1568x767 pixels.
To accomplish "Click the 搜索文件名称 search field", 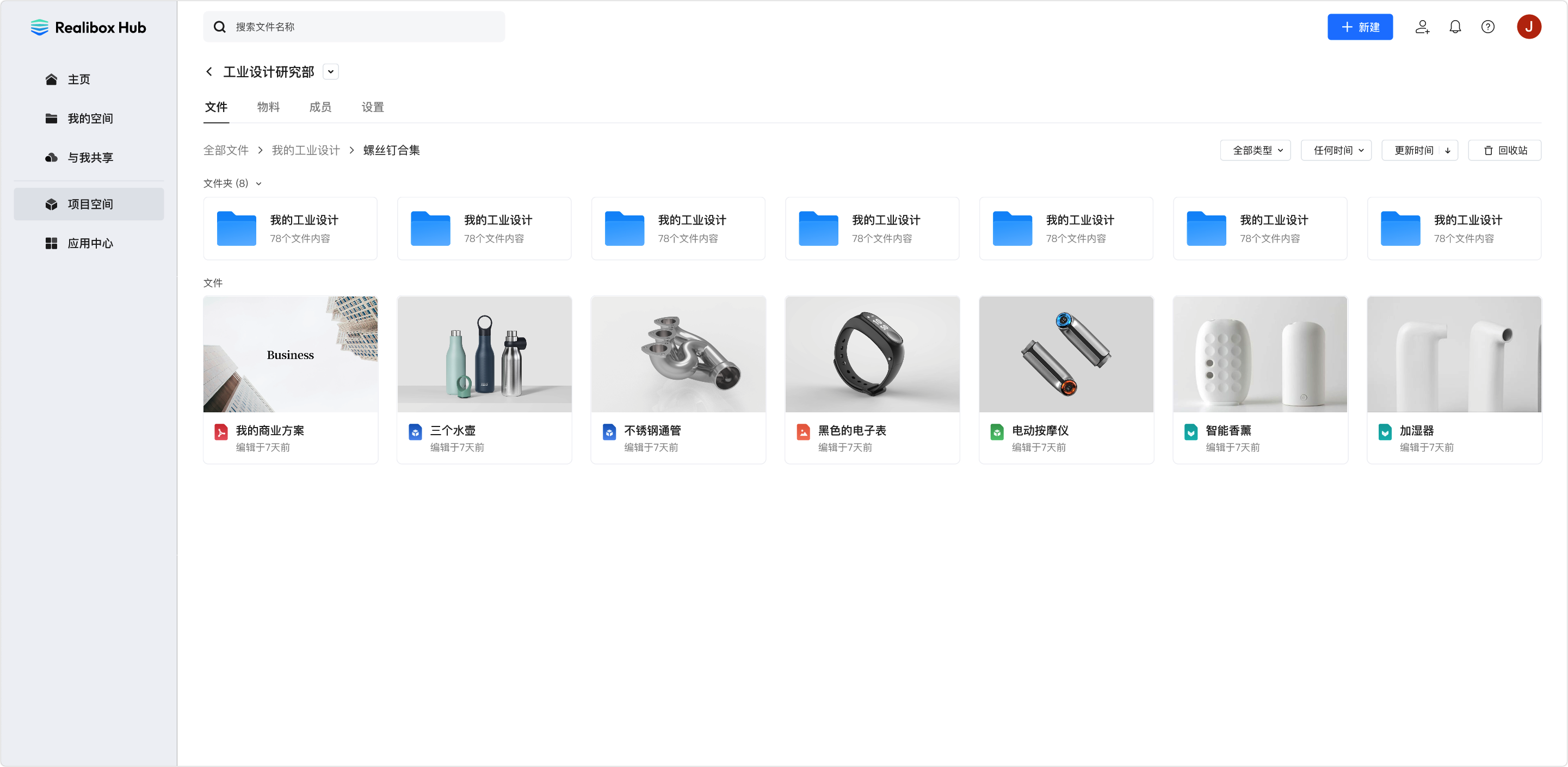I will coord(354,27).
